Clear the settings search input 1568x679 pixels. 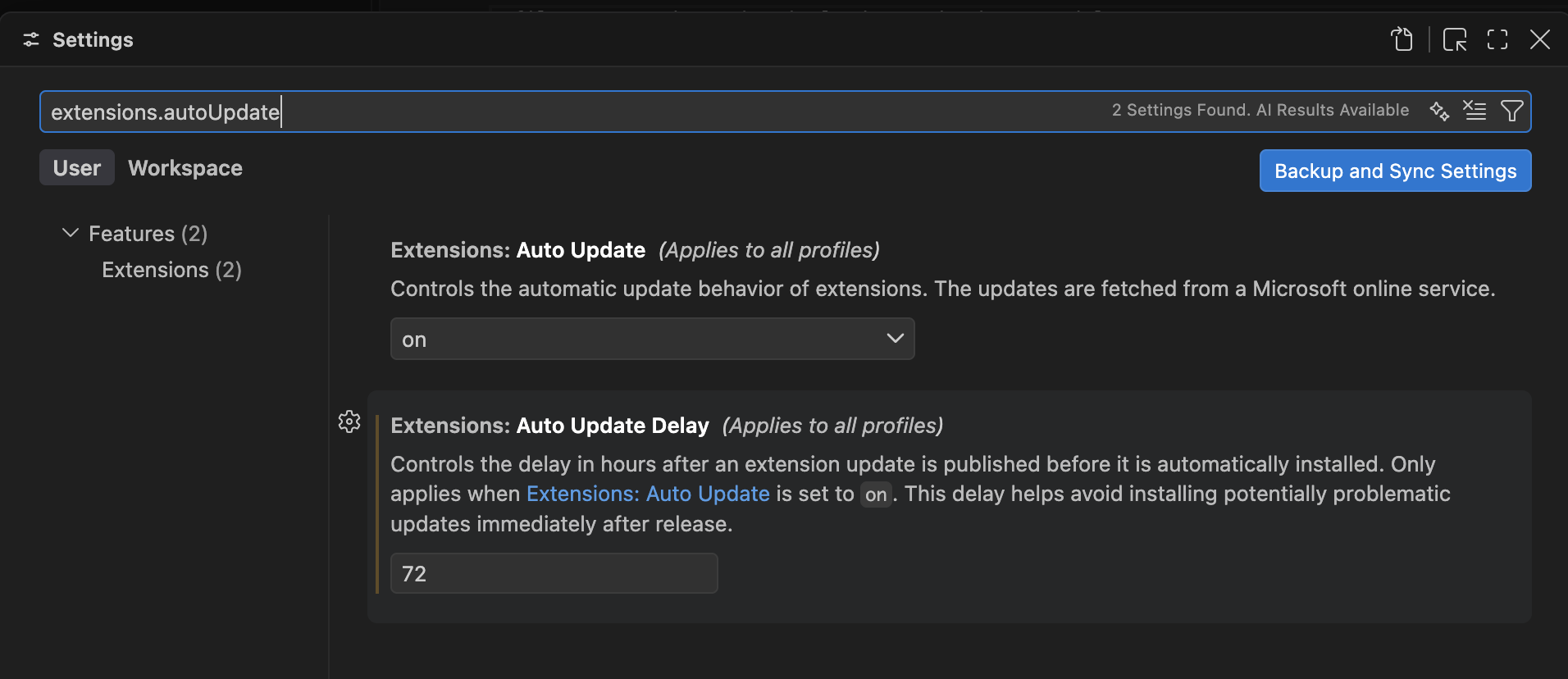1475,111
